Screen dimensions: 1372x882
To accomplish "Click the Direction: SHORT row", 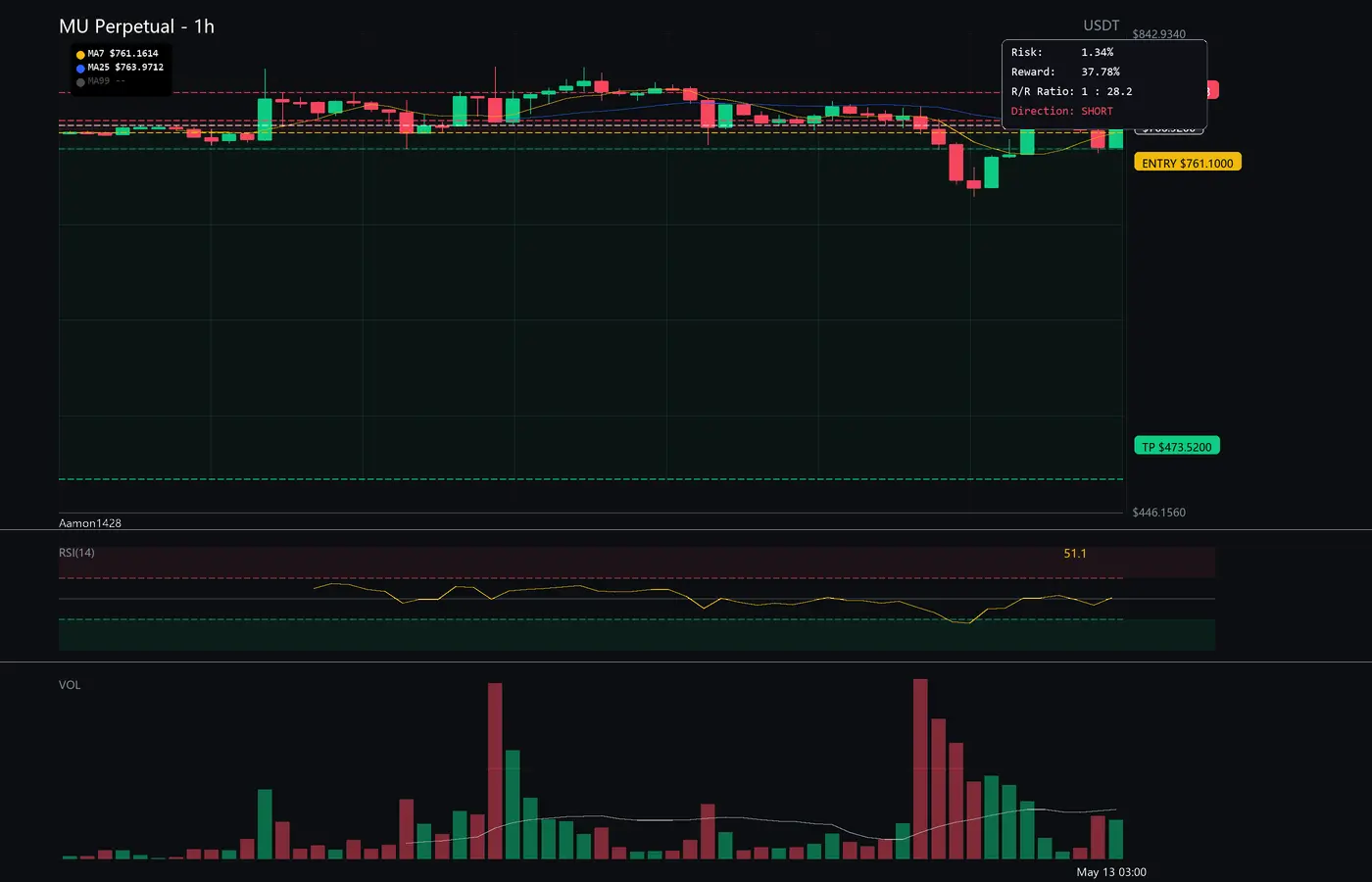I will click(x=1062, y=111).
